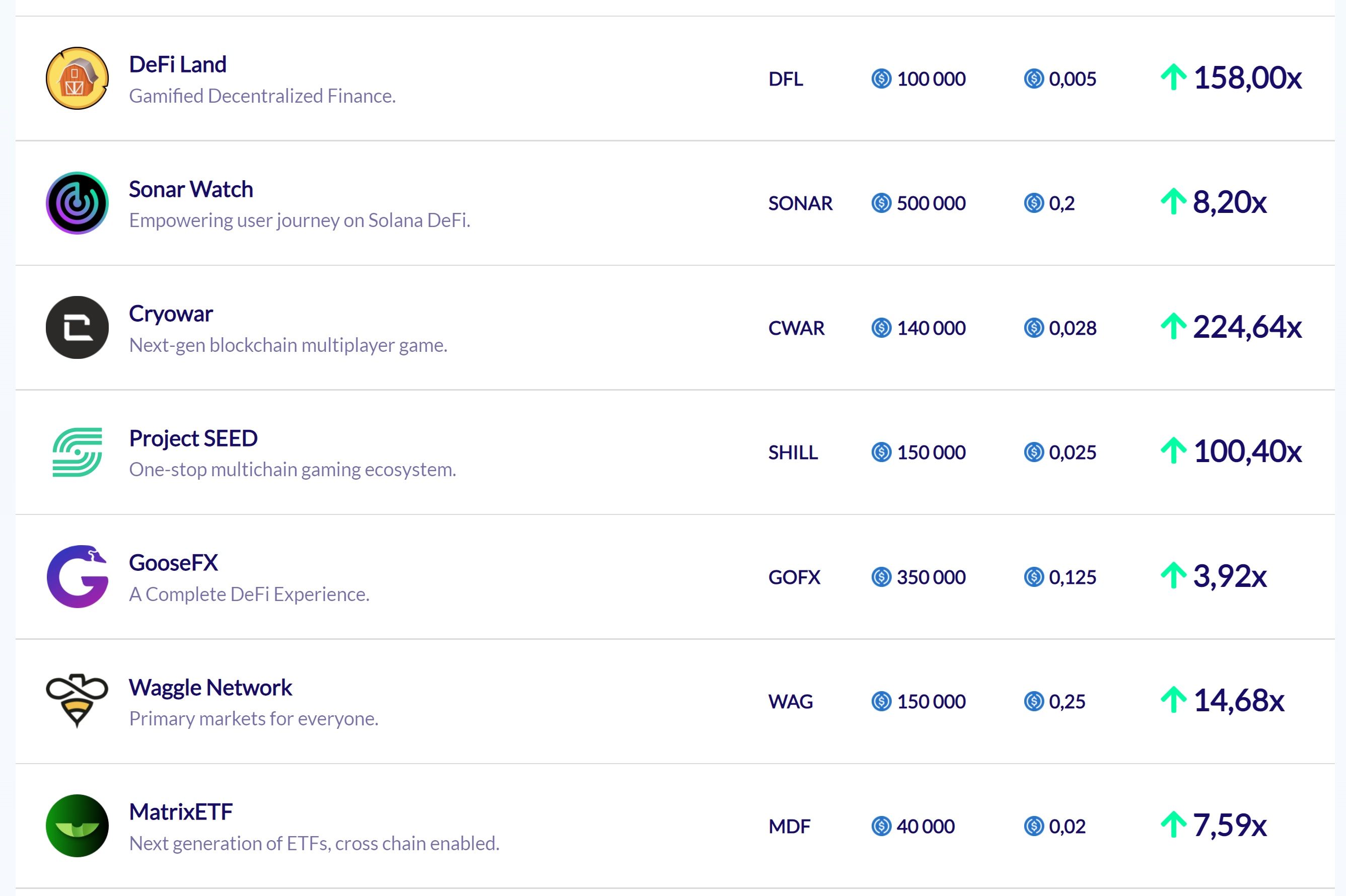Image resolution: width=1346 pixels, height=896 pixels.
Task: Click the Project SEED green logo
Action: [x=77, y=452]
